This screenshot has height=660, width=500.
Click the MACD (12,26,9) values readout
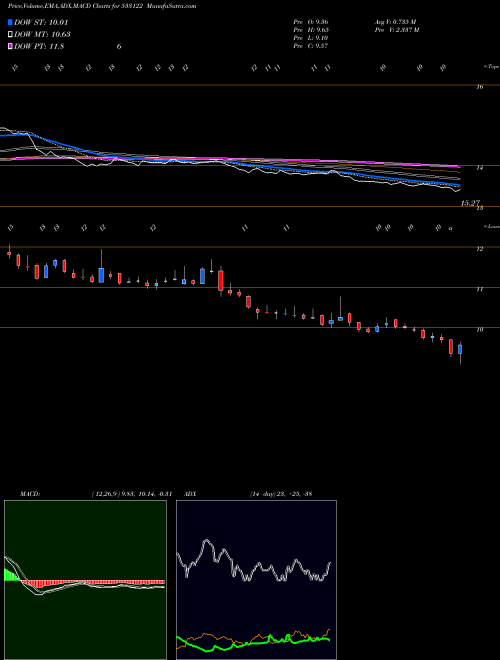coord(131,494)
